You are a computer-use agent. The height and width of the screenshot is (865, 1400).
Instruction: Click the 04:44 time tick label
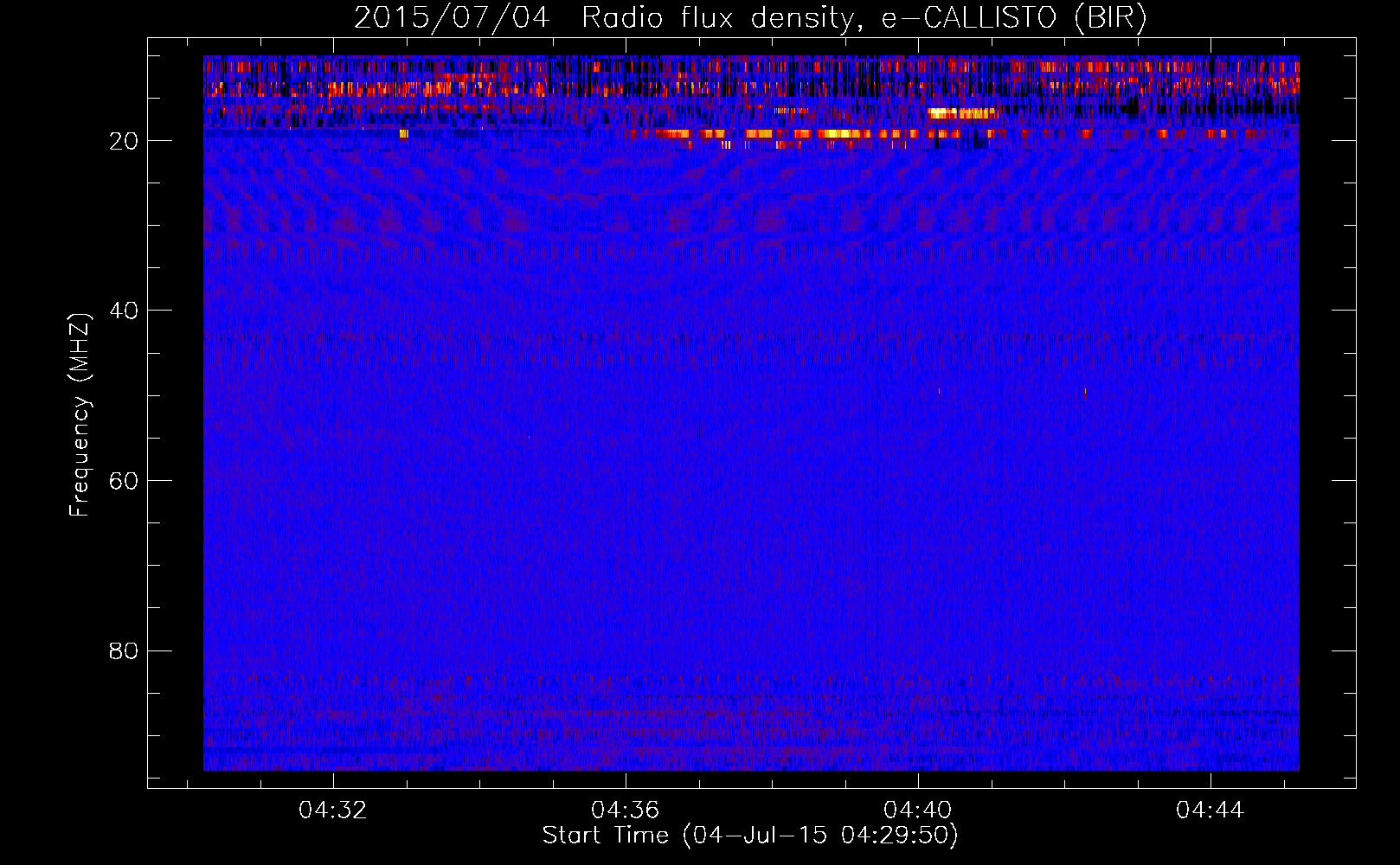coord(1211,810)
